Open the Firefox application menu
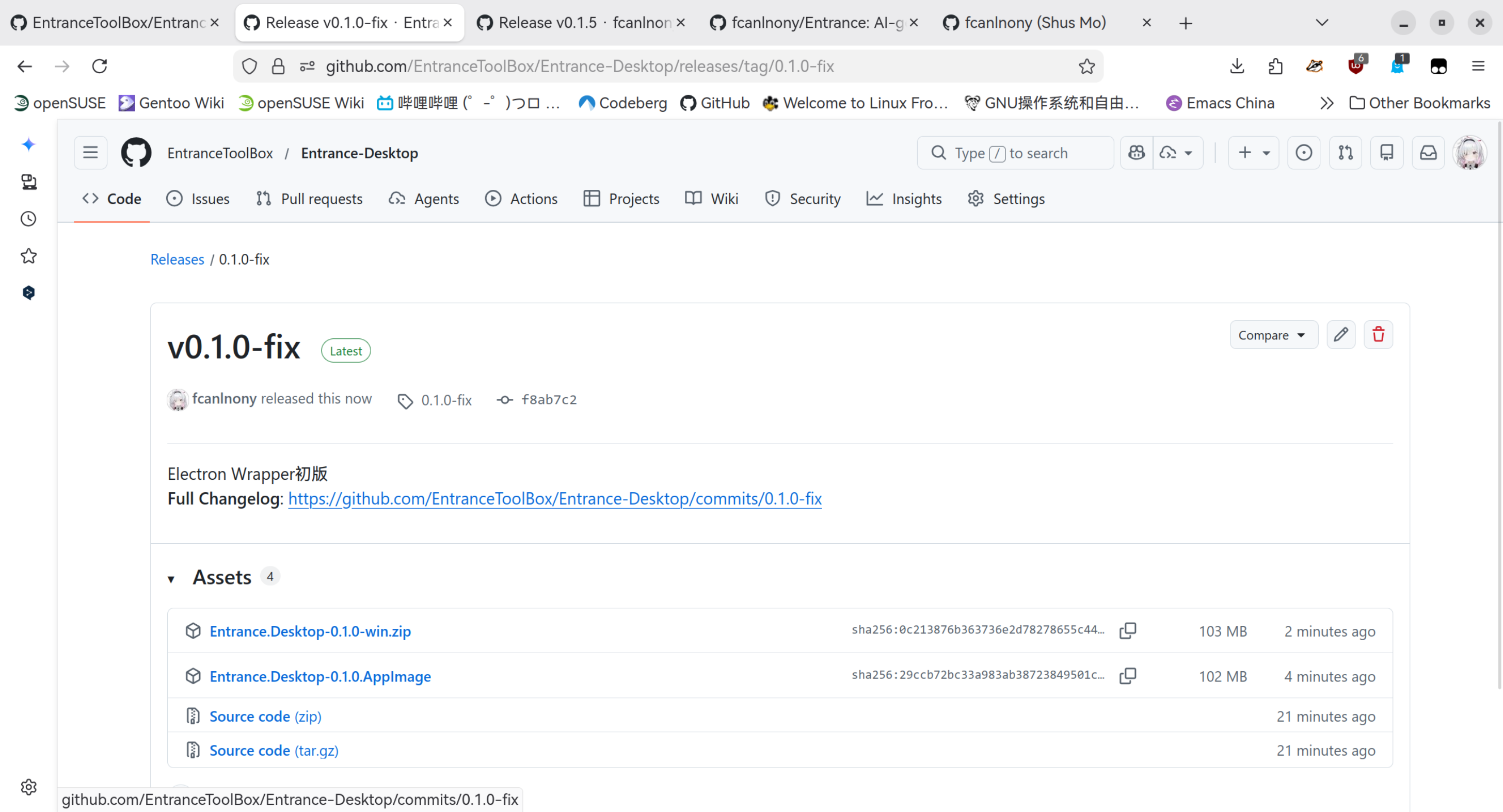This screenshot has width=1503, height=812. [x=1478, y=66]
